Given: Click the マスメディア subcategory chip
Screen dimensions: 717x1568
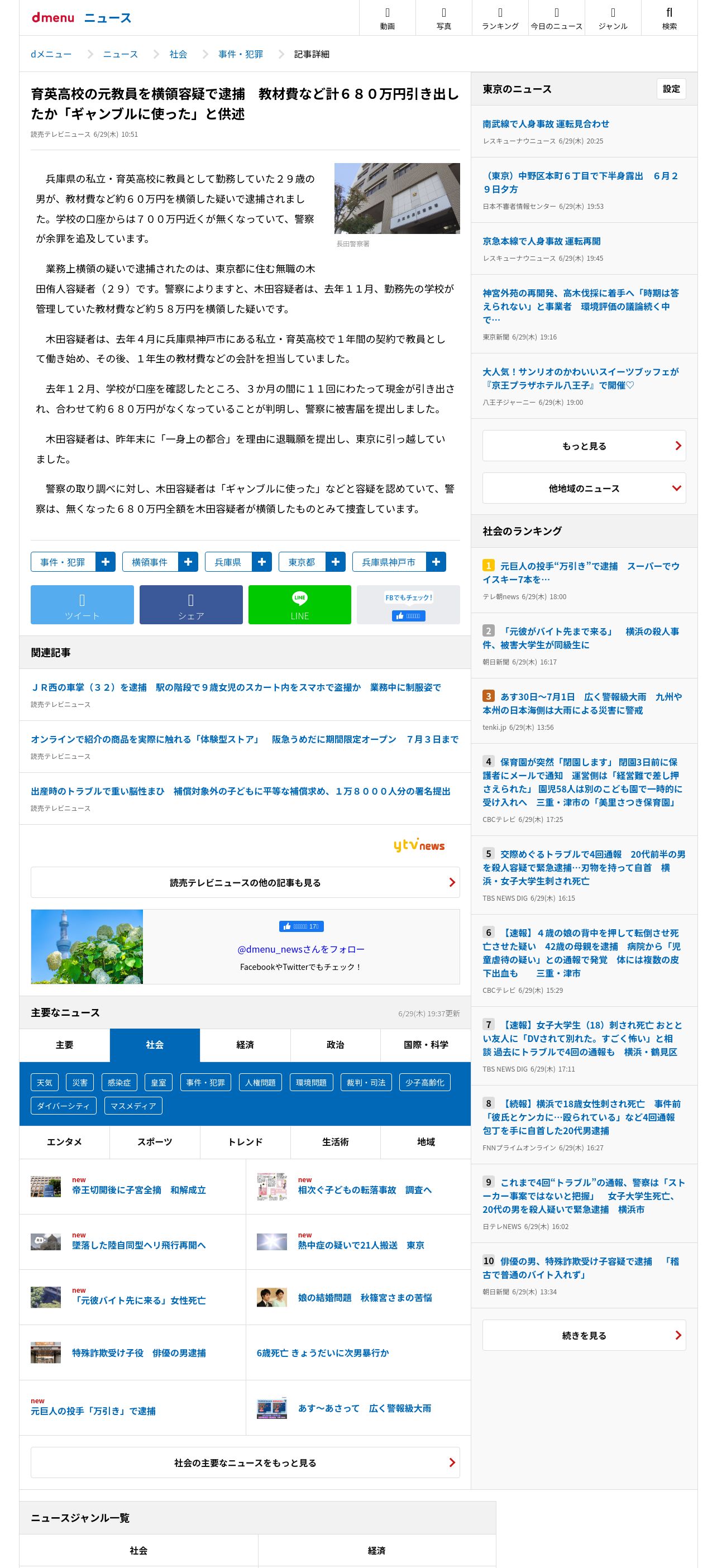Looking at the screenshot, I should tap(133, 1106).
